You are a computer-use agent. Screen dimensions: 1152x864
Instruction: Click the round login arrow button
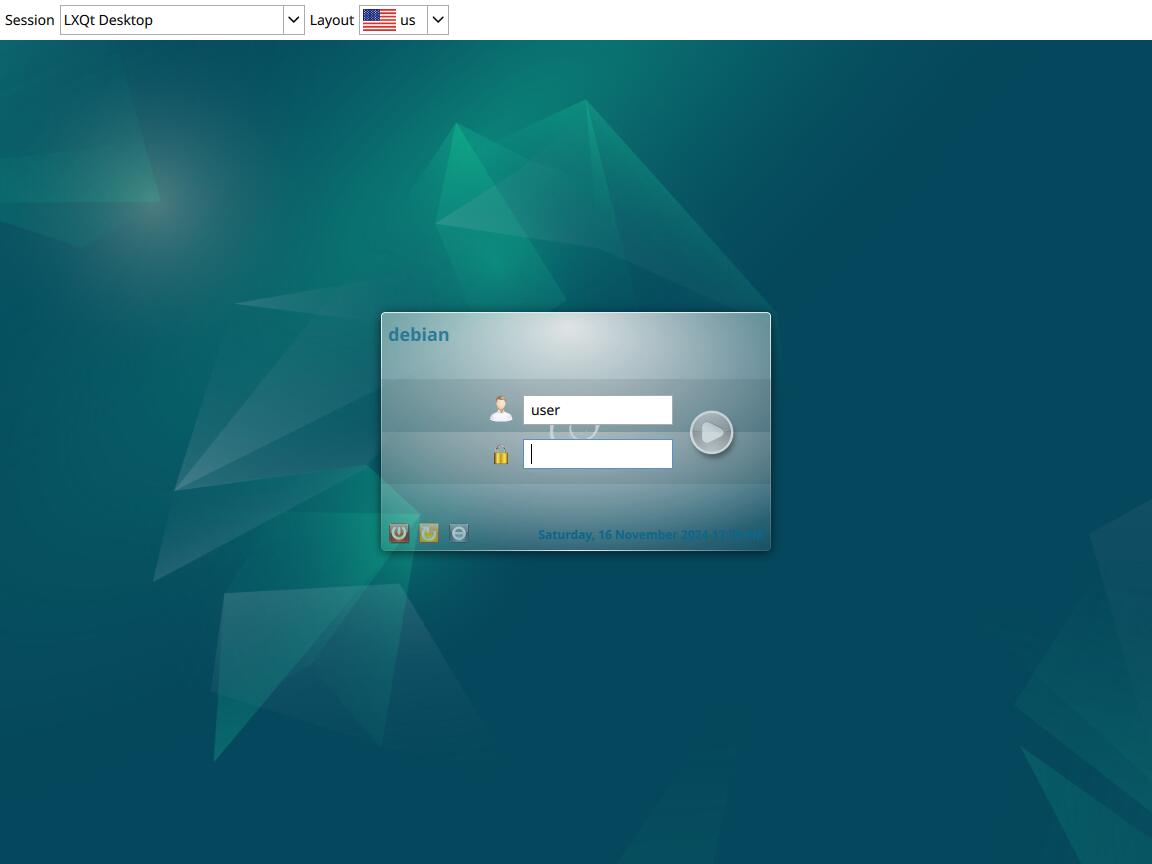coord(711,433)
